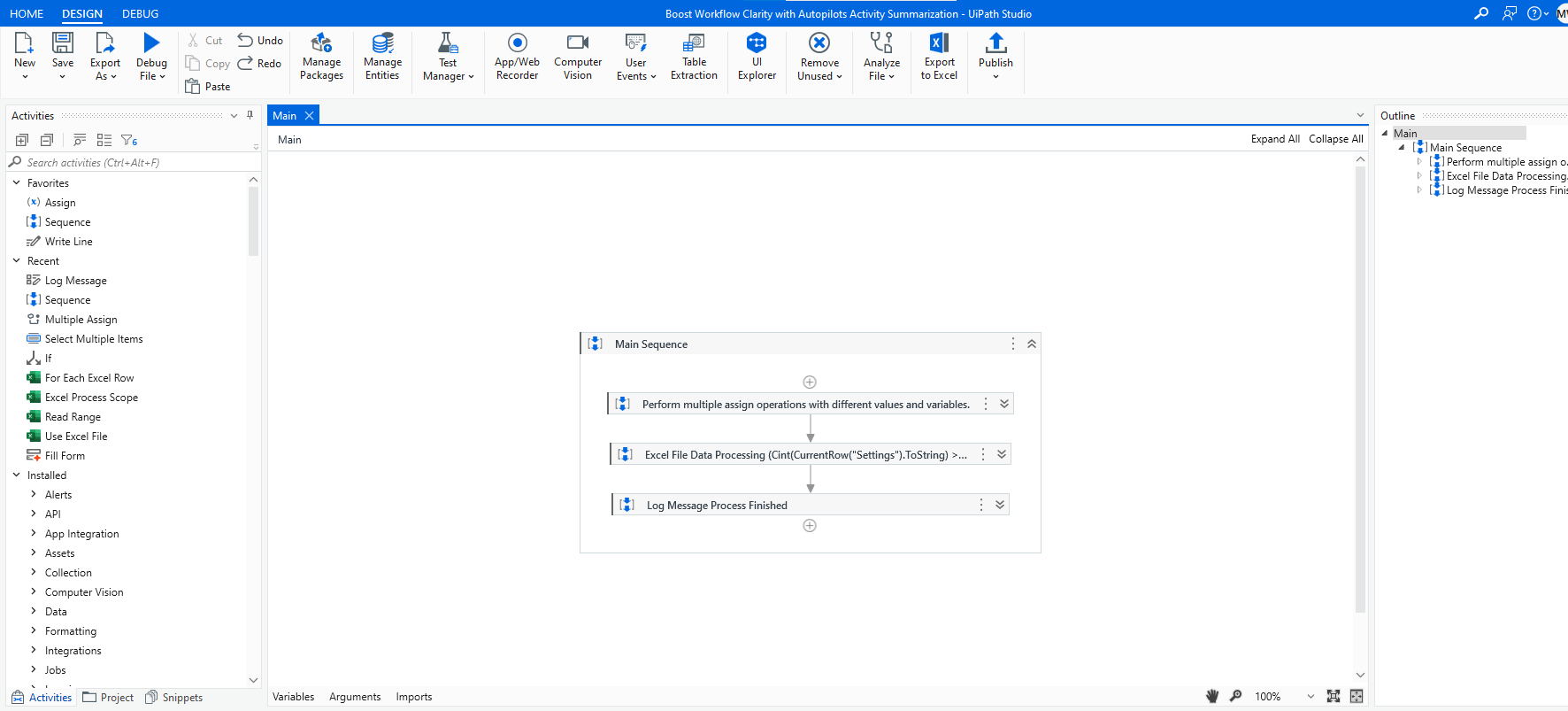Click Main breadcrumb in designer
This screenshot has width=1568, height=711.
(289, 140)
